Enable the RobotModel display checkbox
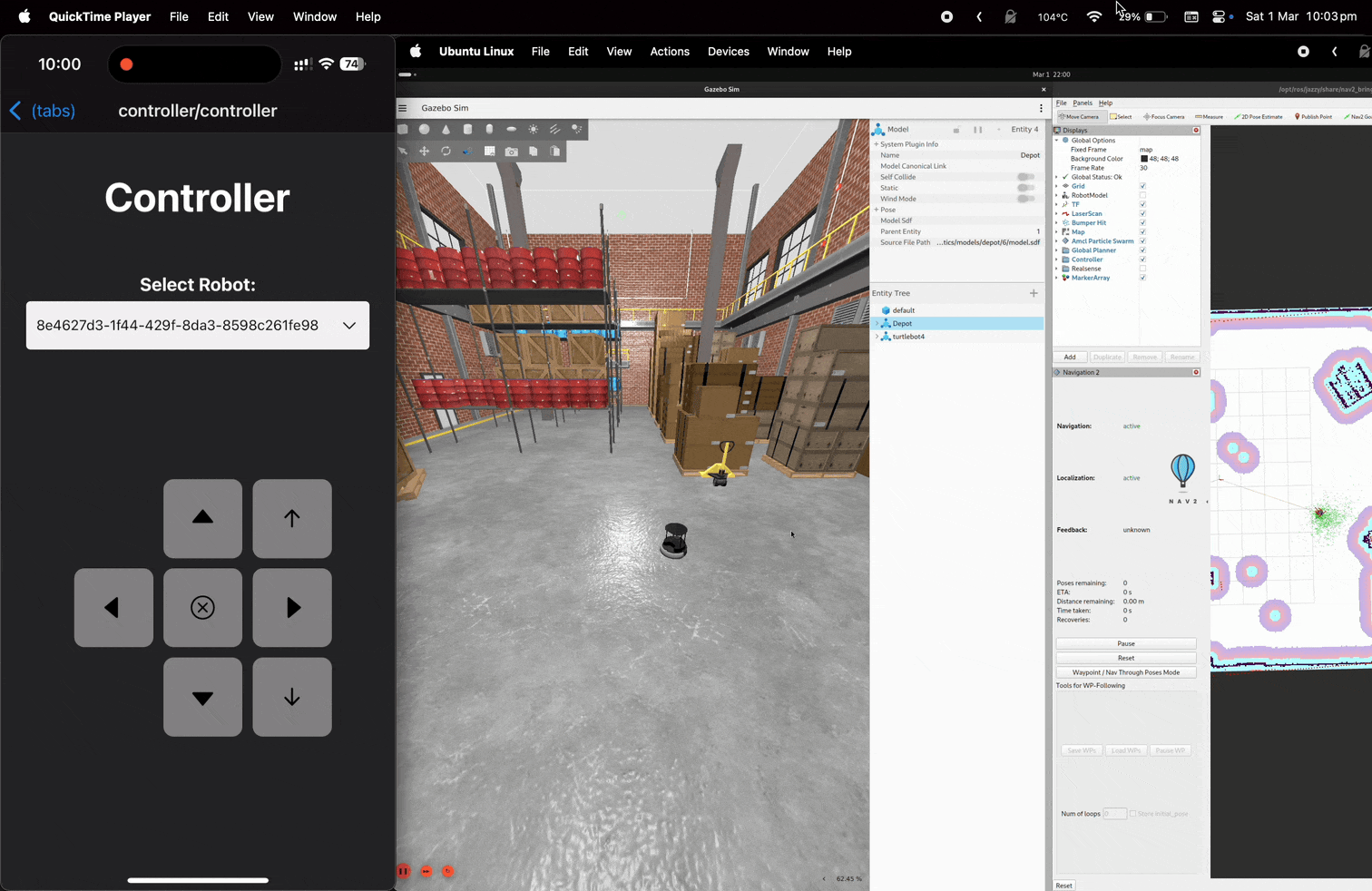The width and height of the screenshot is (1372, 891). (x=1142, y=195)
